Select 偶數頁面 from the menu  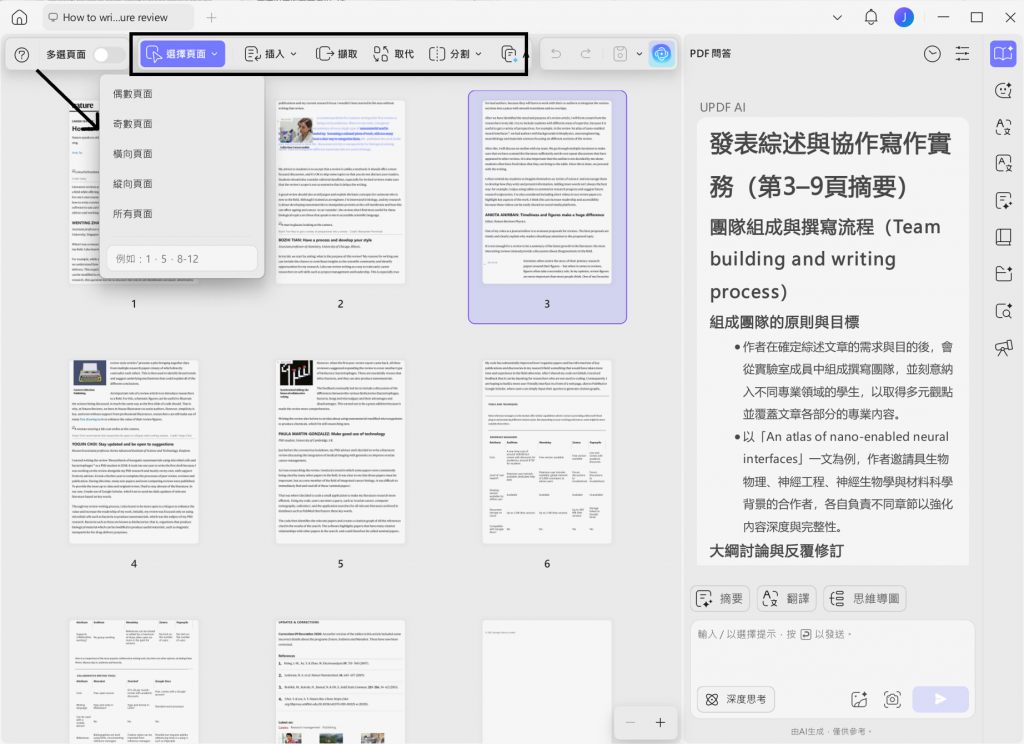click(133, 94)
